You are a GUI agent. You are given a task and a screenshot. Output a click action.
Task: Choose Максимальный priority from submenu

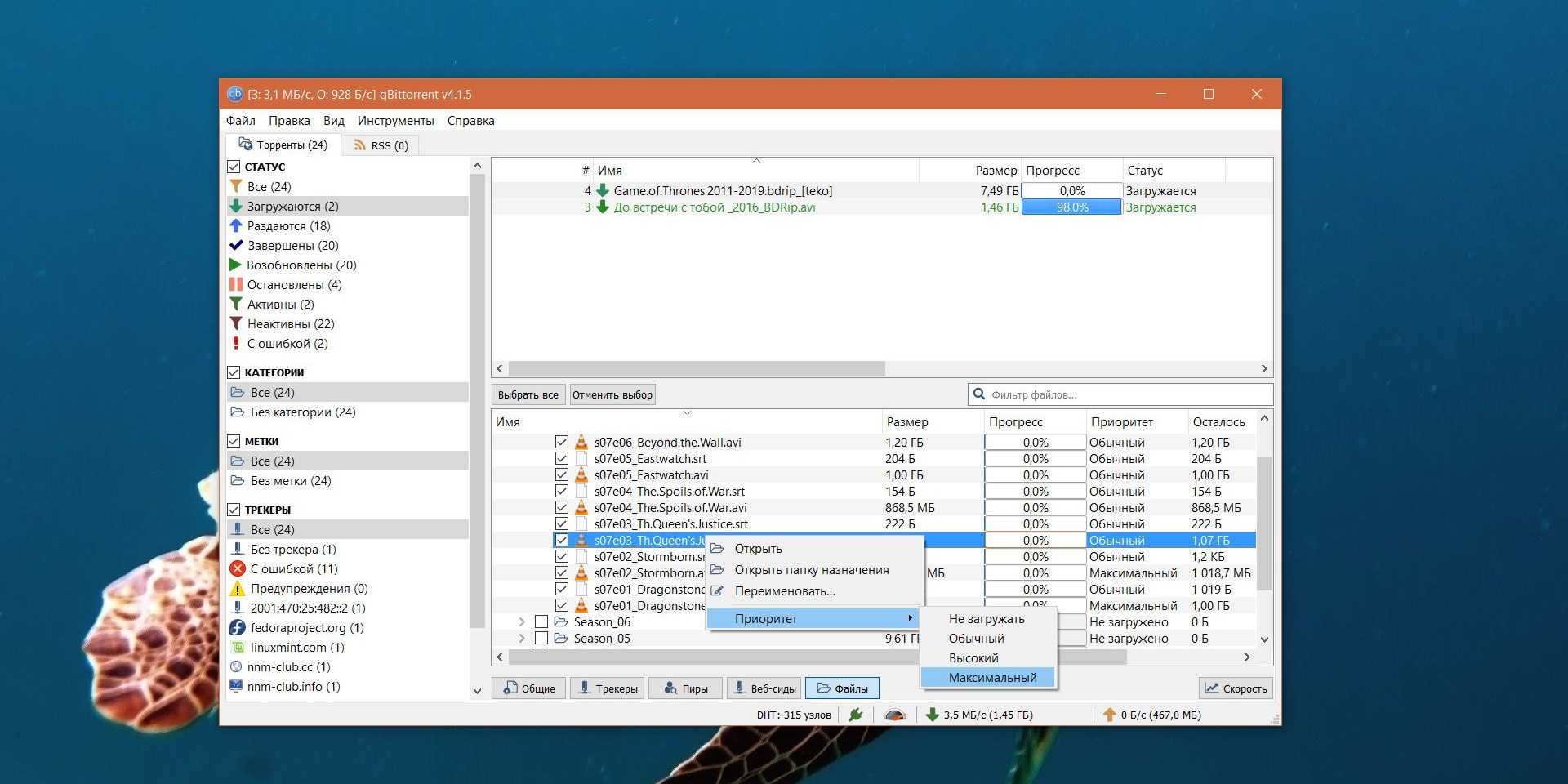992,678
